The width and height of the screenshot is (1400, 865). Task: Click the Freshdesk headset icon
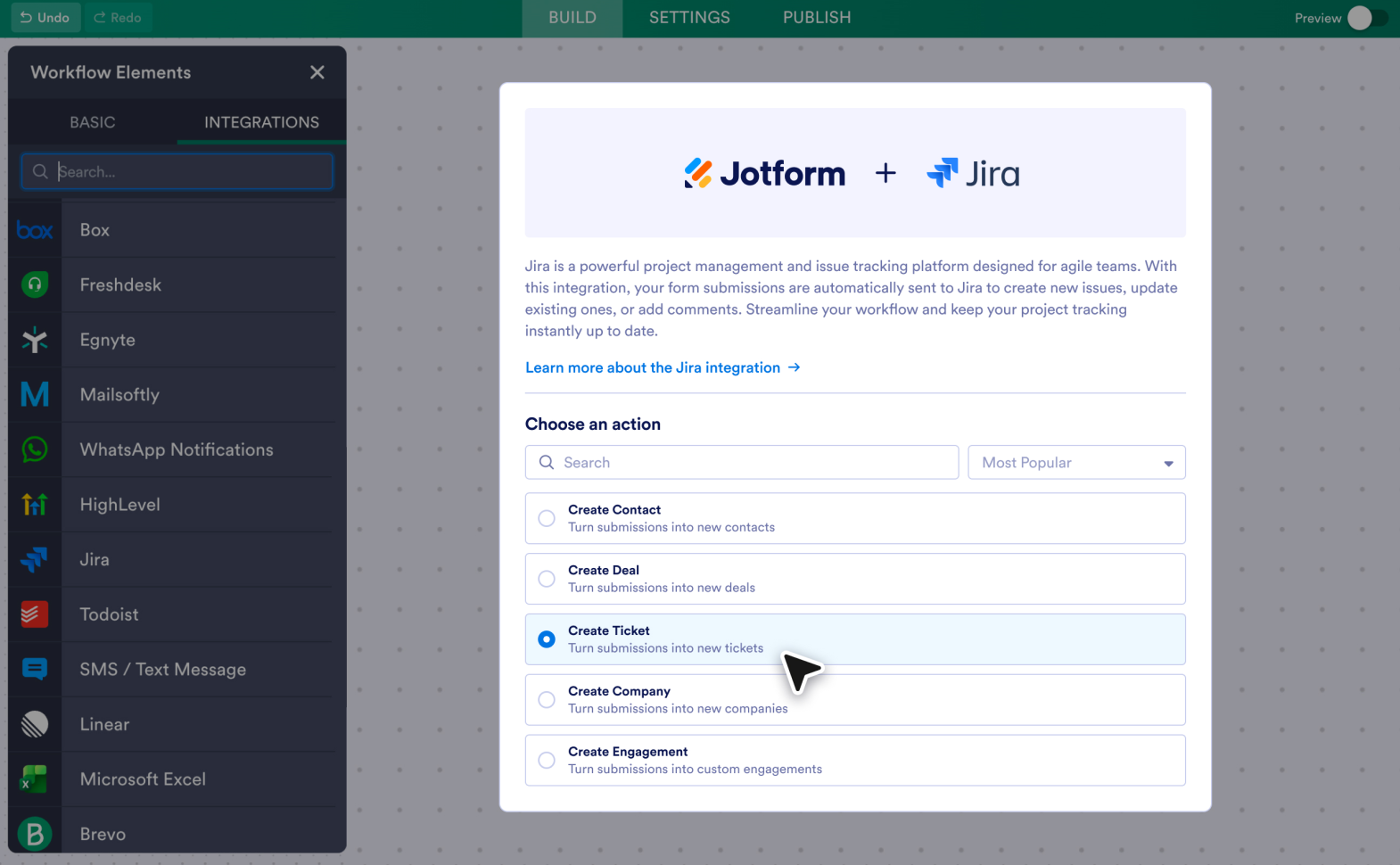(x=35, y=284)
